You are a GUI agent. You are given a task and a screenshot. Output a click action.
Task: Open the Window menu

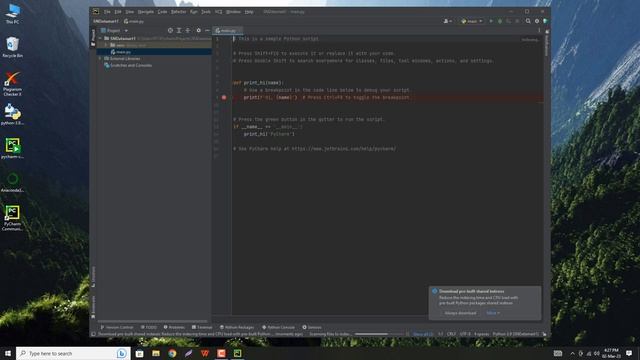click(x=233, y=12)
